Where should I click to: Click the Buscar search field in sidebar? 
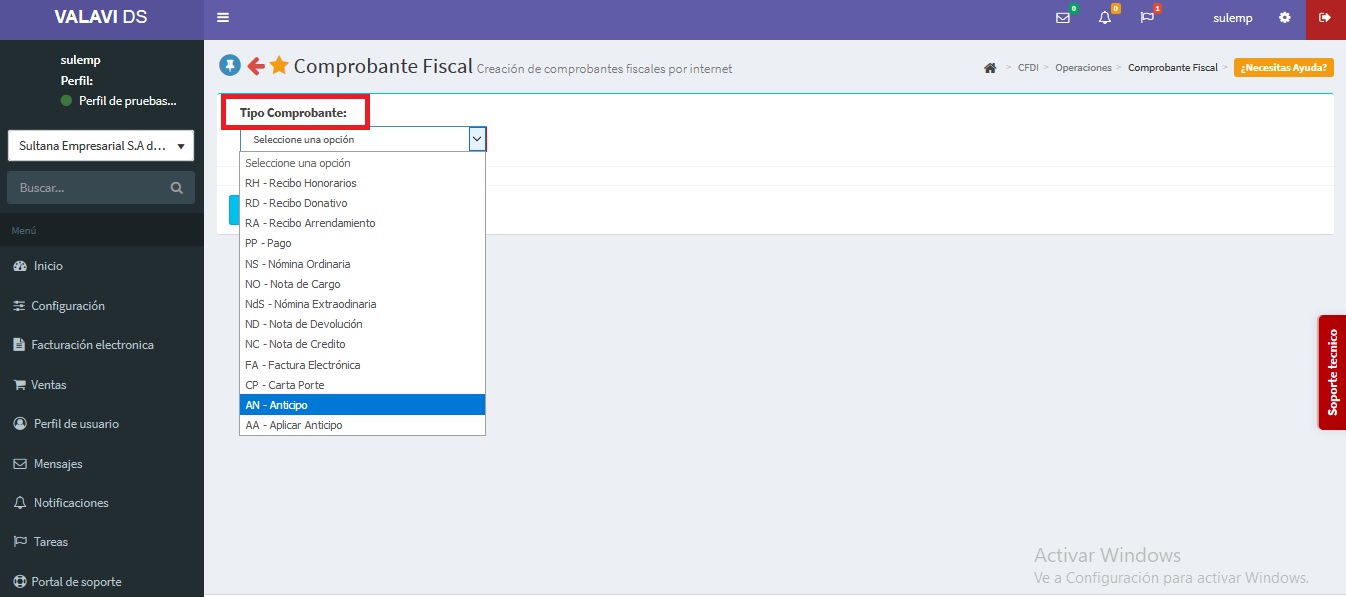click(90, 187)
